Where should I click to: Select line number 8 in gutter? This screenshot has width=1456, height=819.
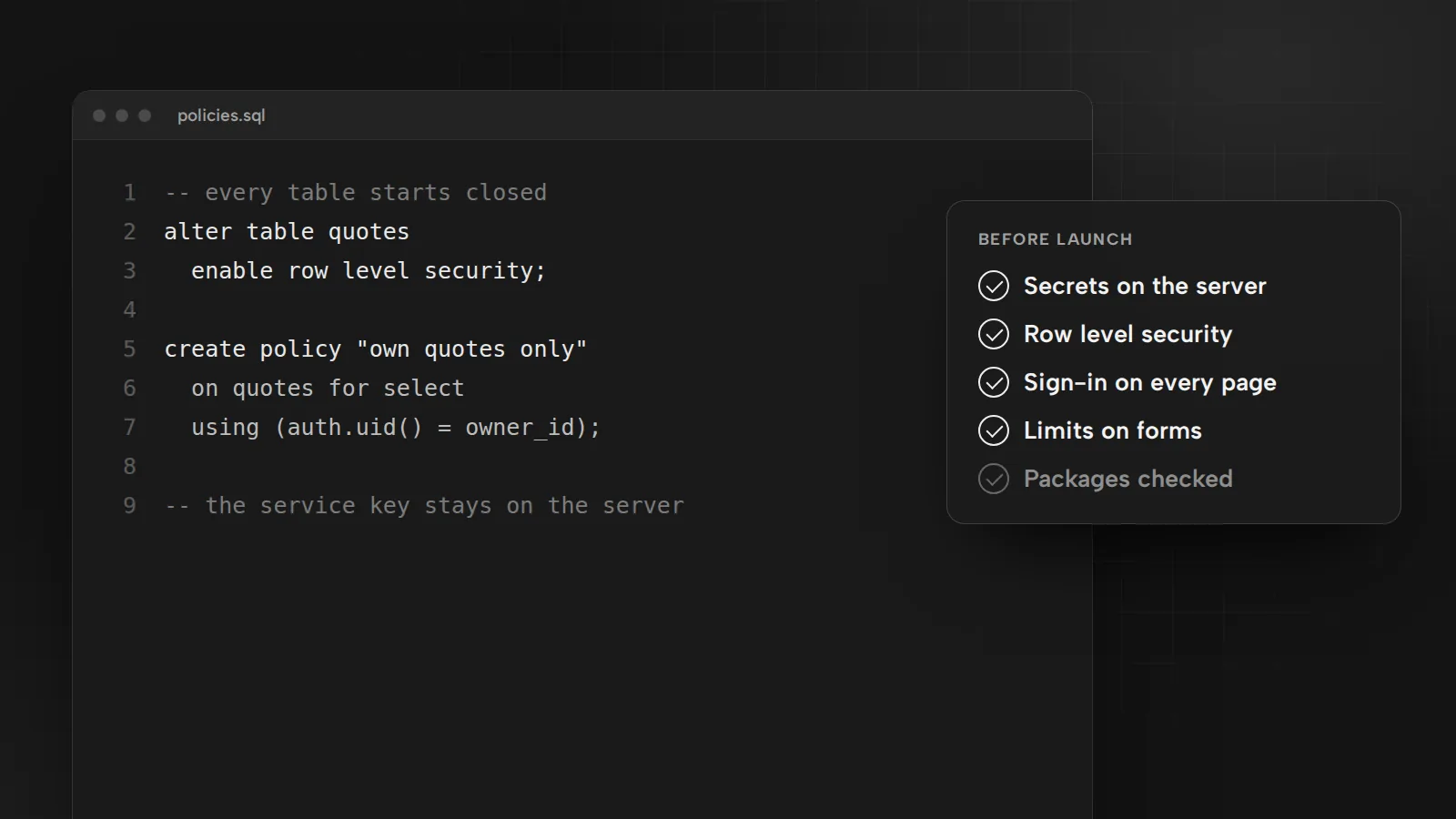pyautogui.click(x=129, y=467)
